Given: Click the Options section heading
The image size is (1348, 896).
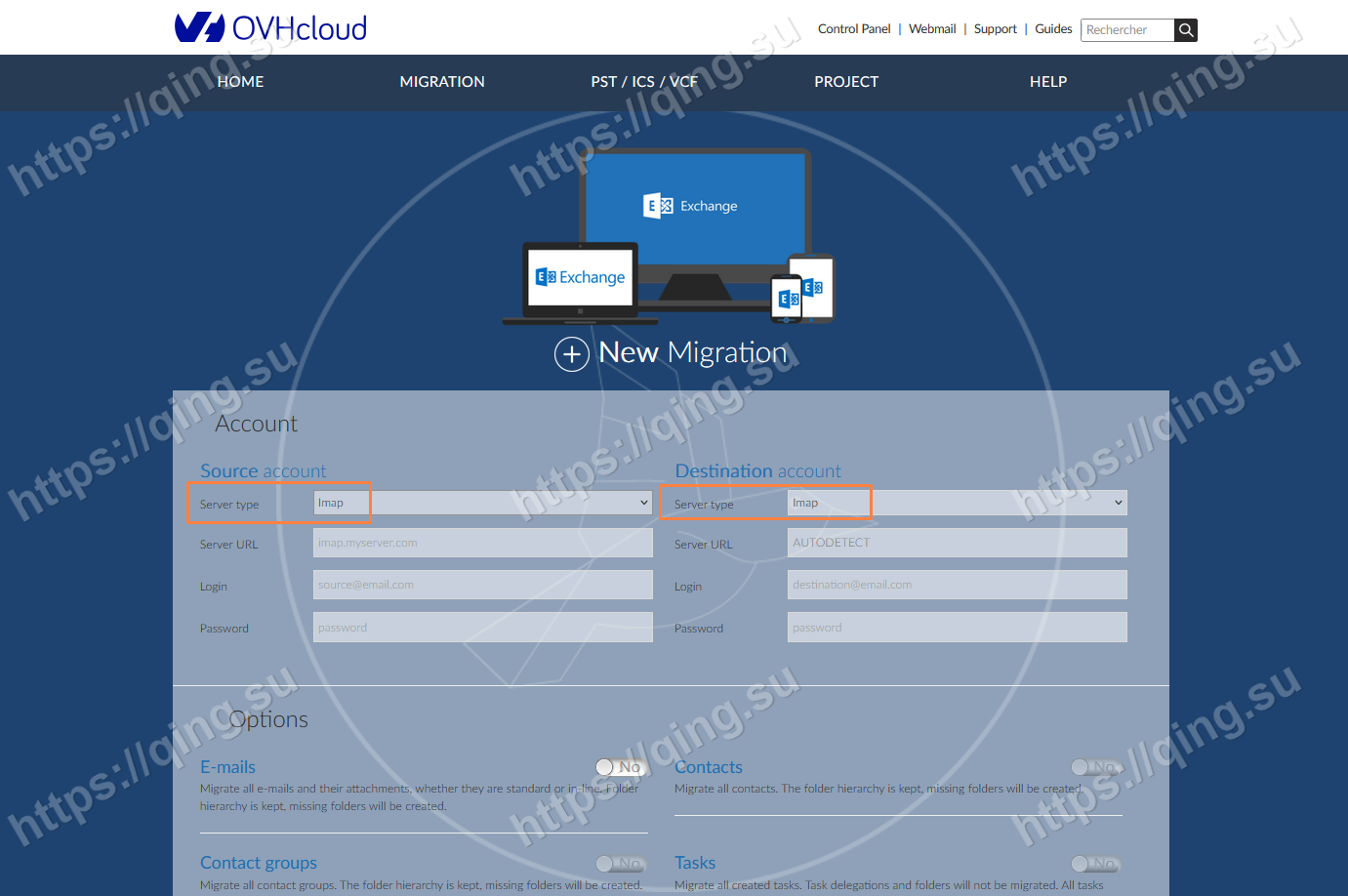Looking at the screenshot, I should (268, 720).
